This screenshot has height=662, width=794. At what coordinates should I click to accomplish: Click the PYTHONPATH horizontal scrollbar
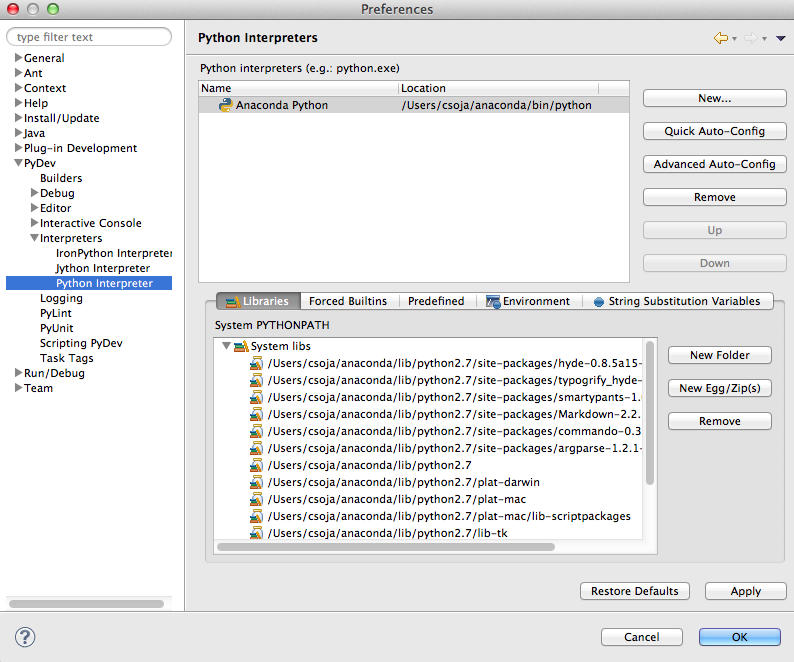click(x=386, y=547)
